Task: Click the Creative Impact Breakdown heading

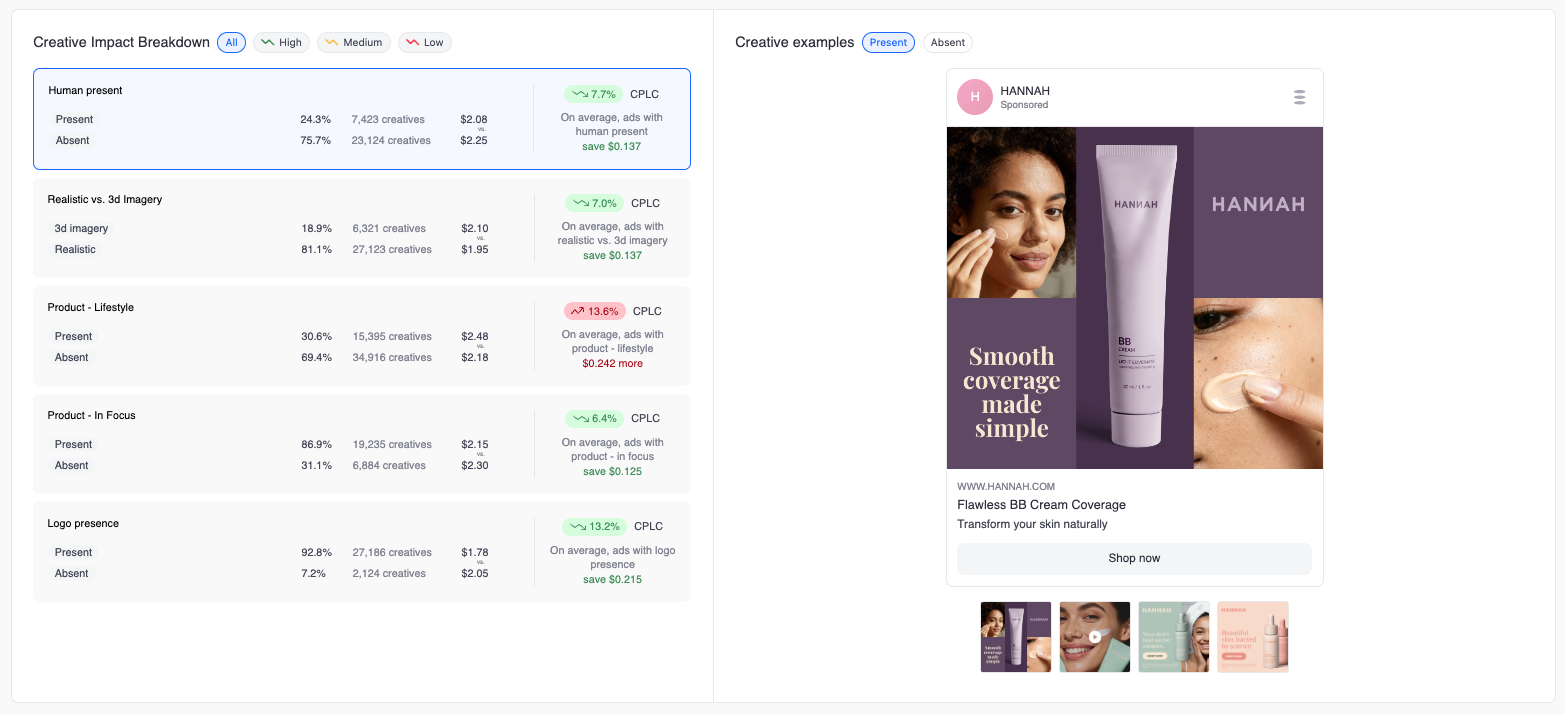Action: (121, 42)
